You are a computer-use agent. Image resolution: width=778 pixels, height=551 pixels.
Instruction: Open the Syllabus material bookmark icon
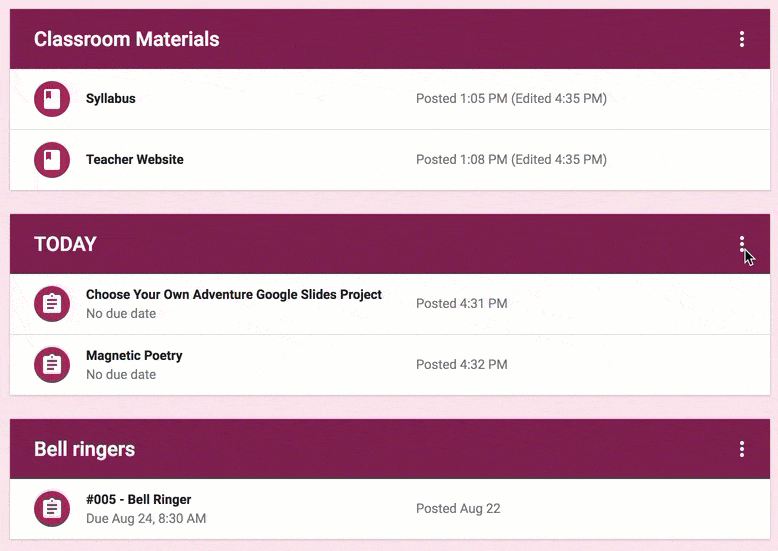point(52,99)
